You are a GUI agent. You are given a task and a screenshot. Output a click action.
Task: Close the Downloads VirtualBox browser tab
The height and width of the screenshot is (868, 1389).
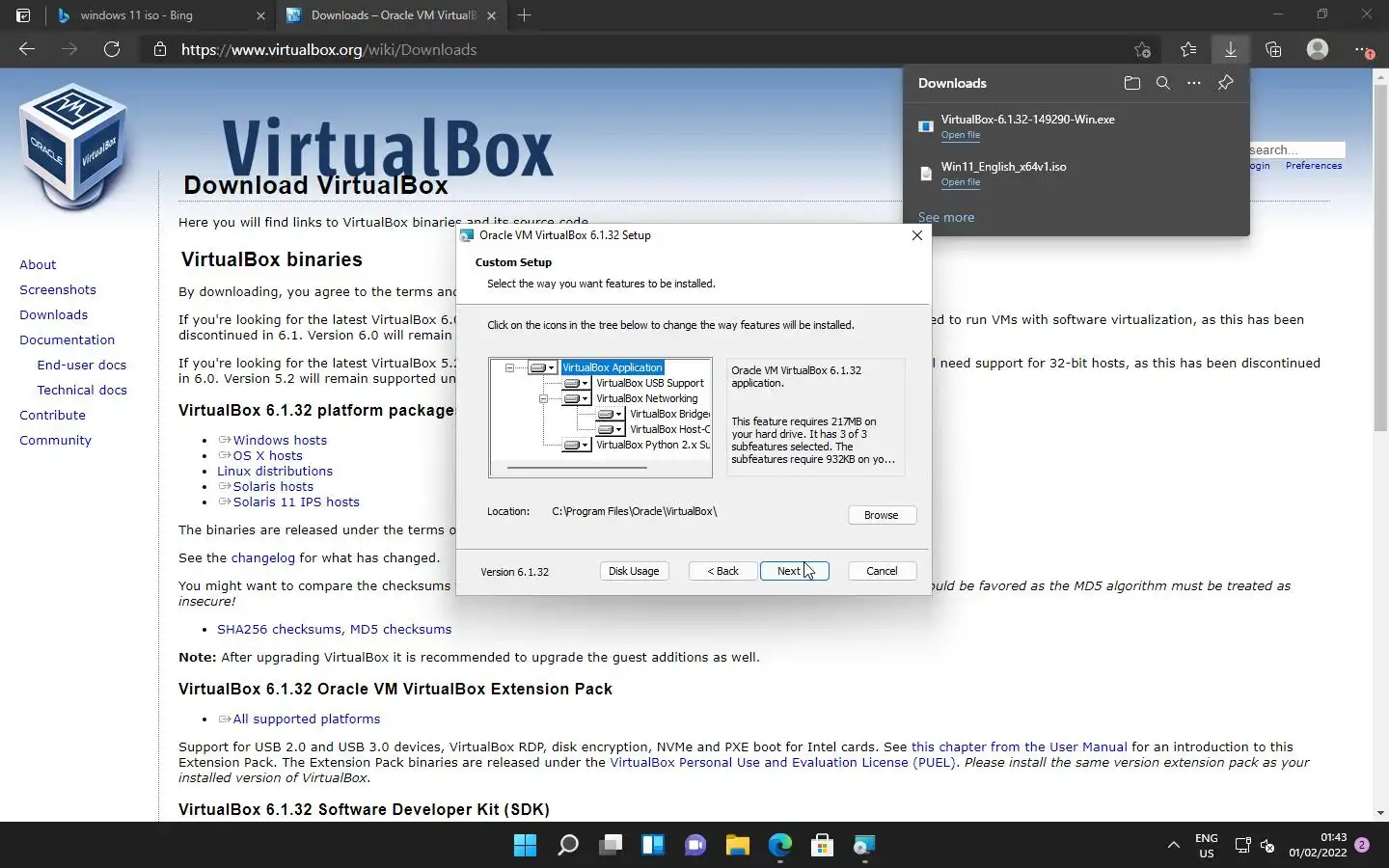491,15
